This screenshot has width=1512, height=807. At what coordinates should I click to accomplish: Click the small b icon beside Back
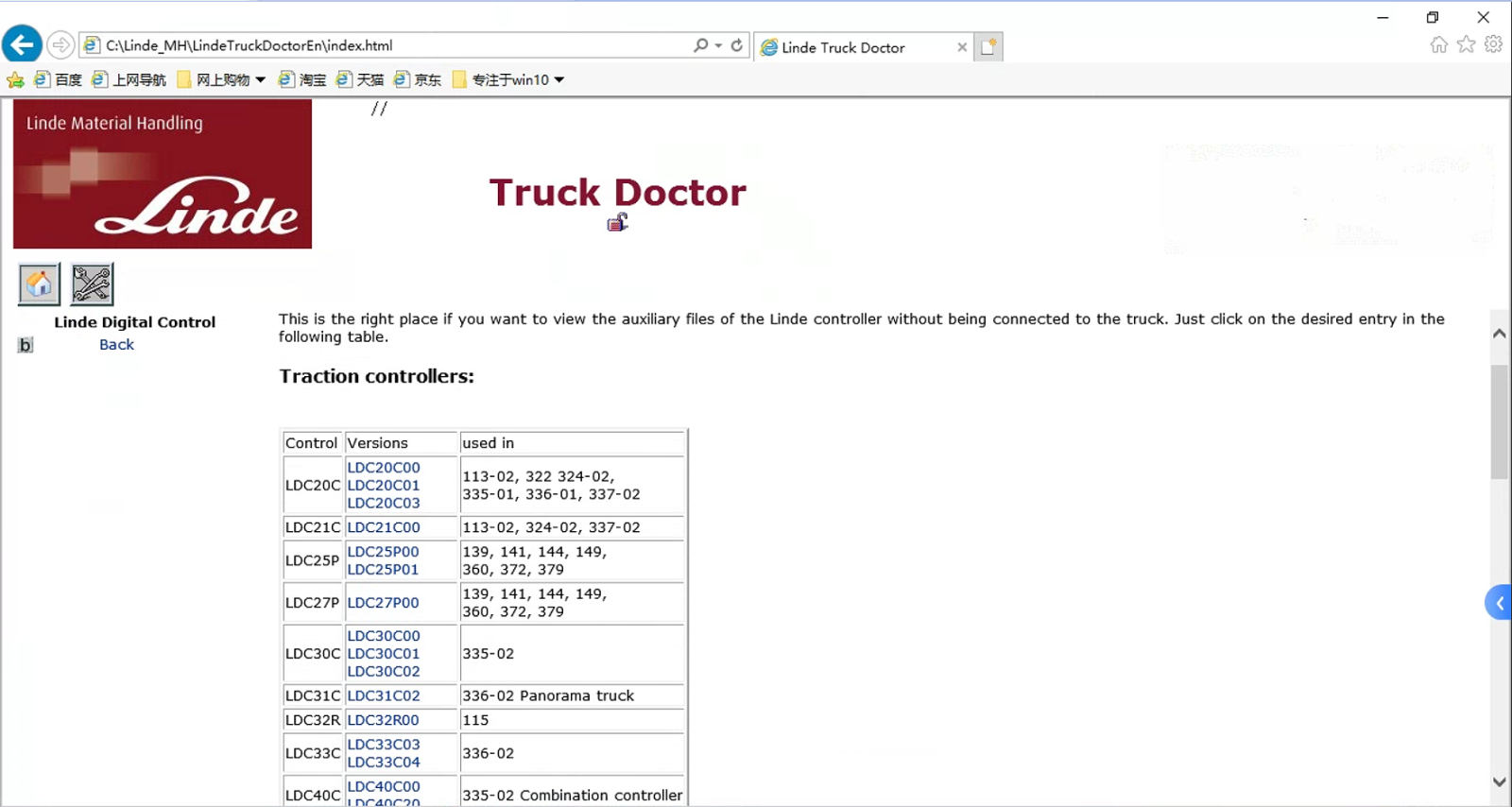coord(26,345)
